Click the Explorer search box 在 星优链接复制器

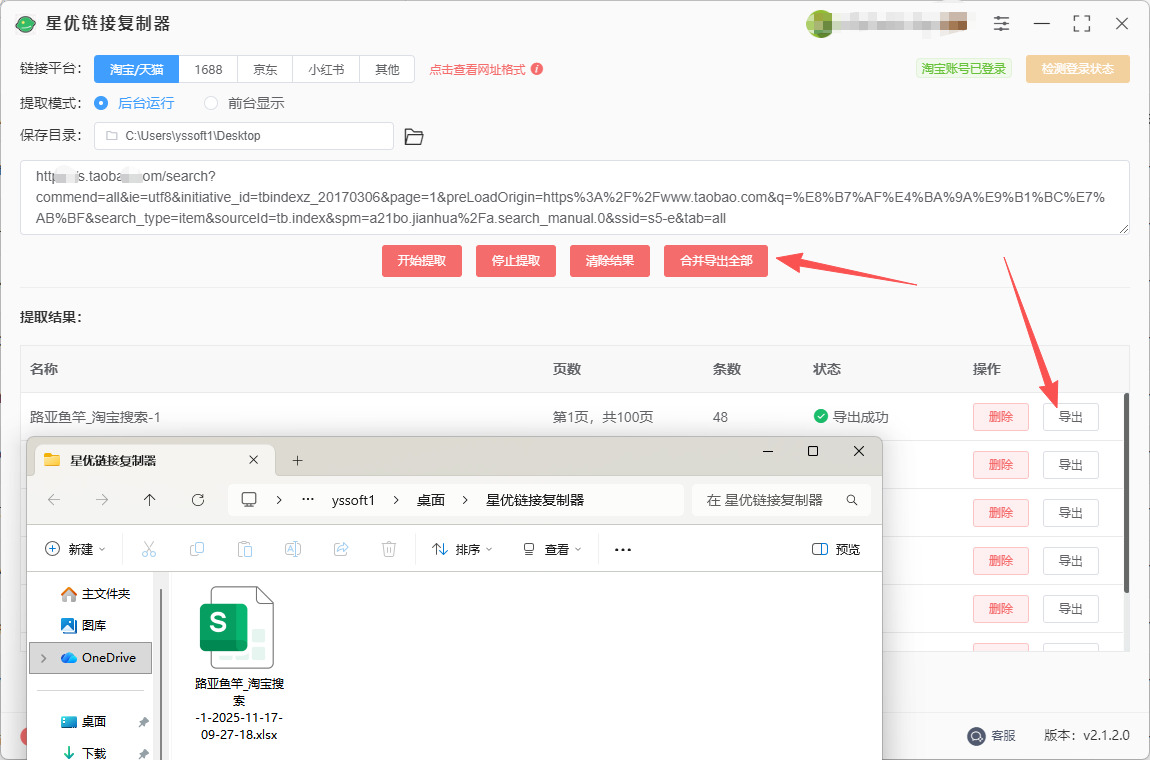click(x=781, y=500)
